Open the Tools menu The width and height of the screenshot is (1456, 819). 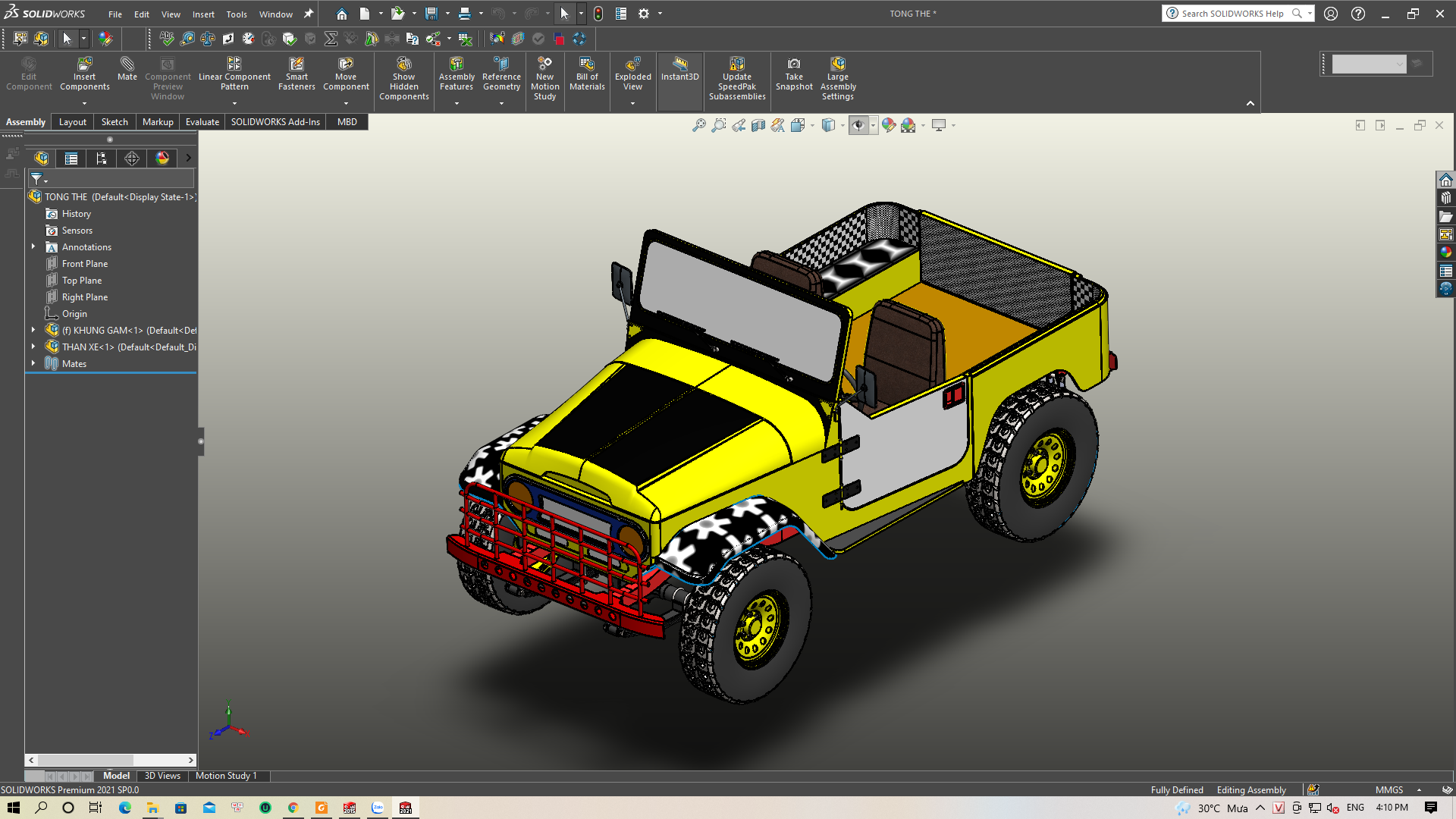(237, 14)
